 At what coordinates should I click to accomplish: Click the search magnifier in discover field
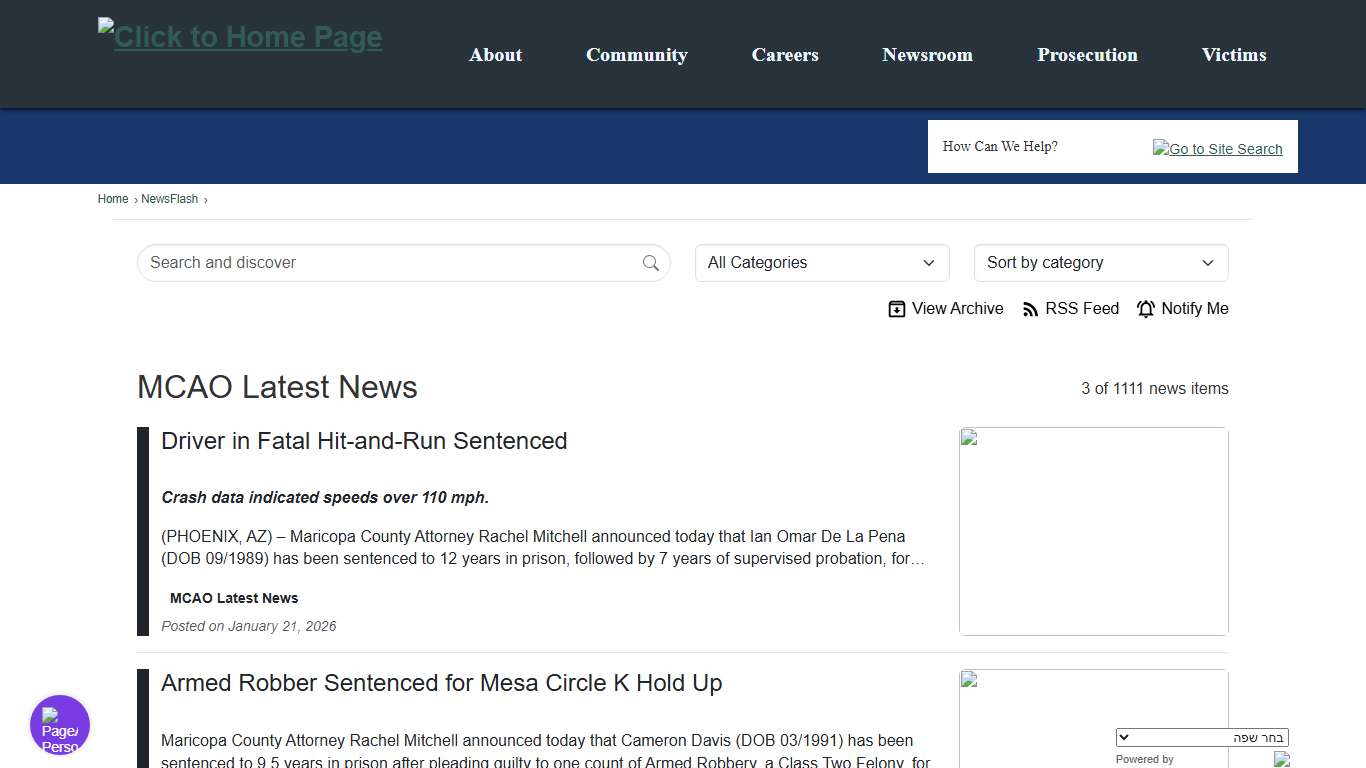click(x=651, y=262)
